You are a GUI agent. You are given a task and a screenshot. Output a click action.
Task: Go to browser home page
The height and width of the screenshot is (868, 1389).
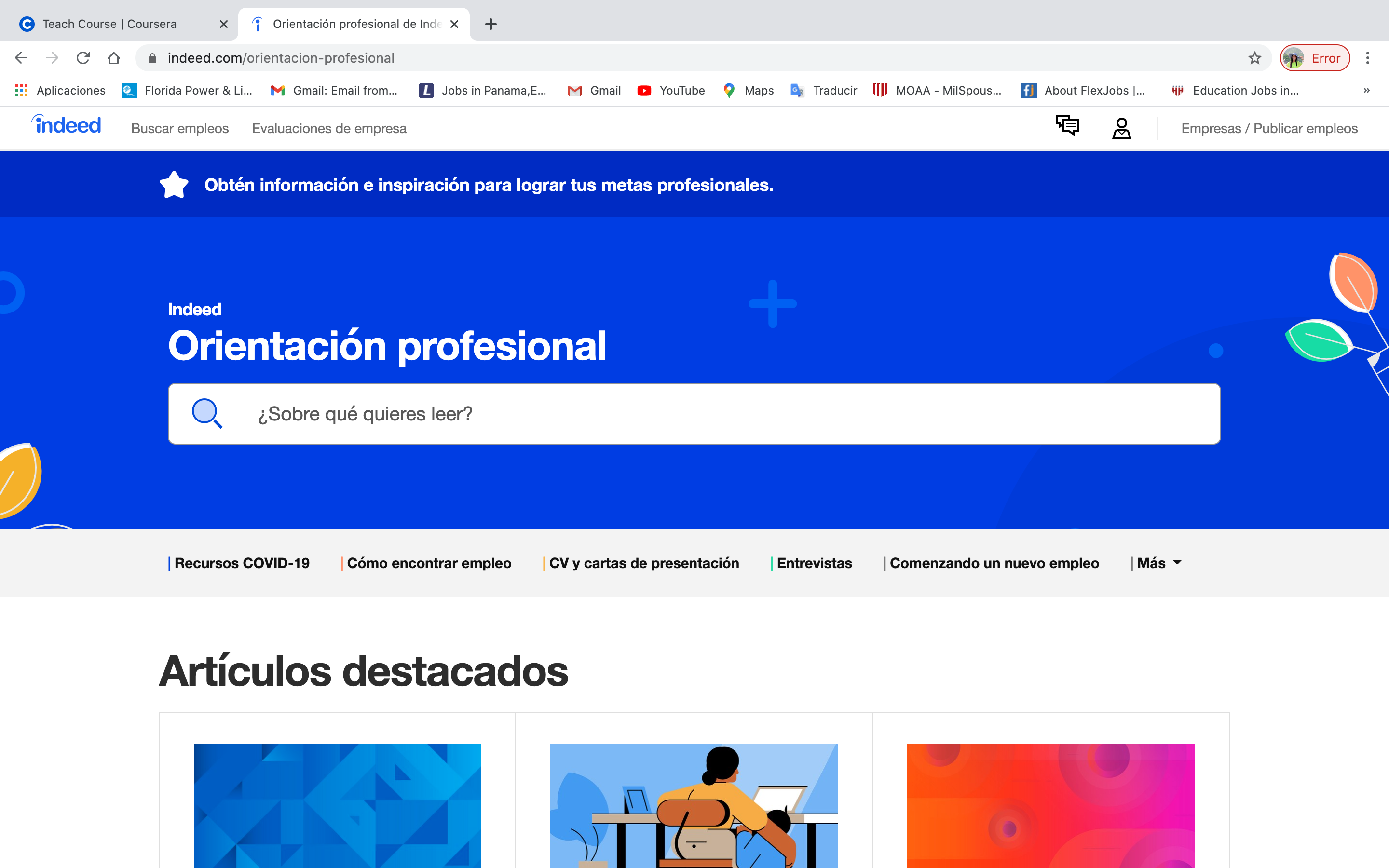pos(114,58)
